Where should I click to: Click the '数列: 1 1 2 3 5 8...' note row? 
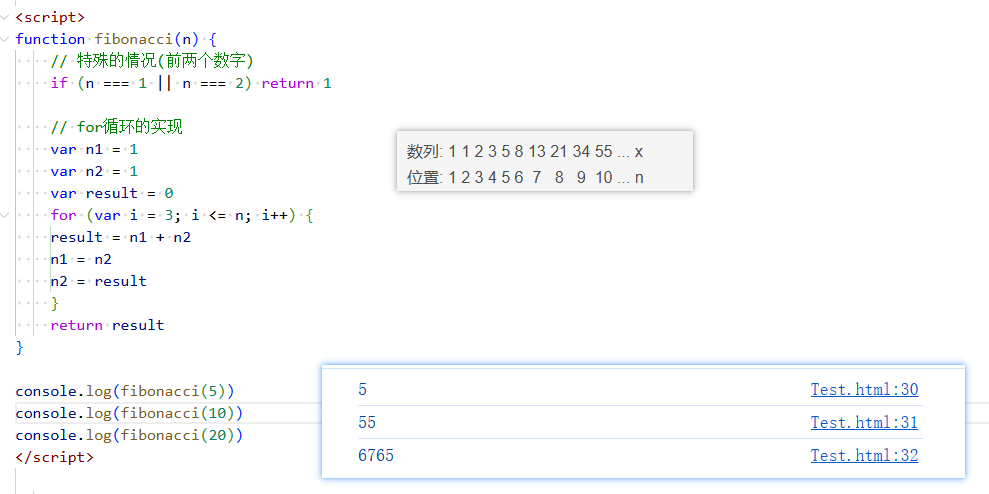point(525,151)
